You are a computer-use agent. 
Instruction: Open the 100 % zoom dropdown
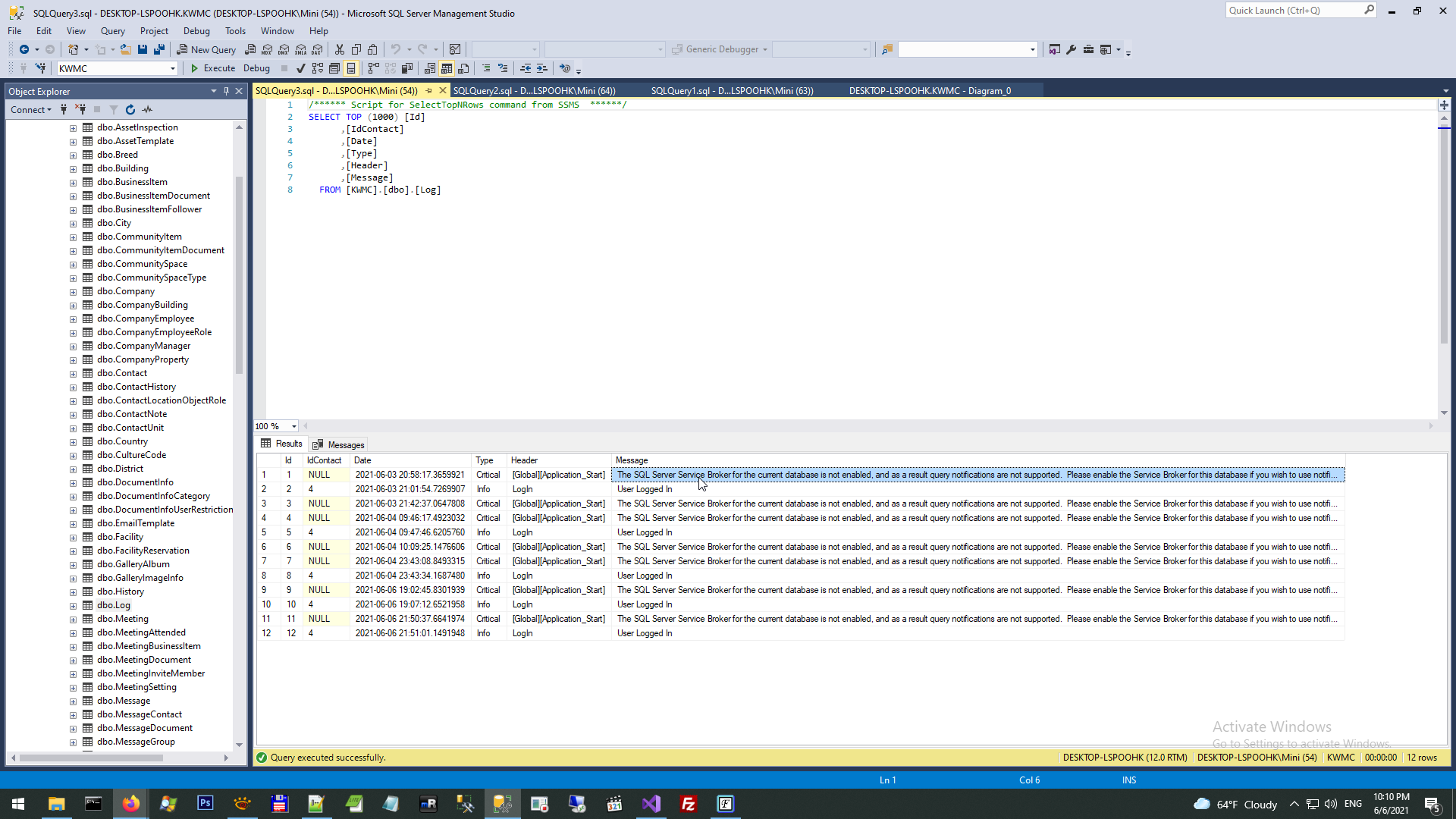point(294,426)
